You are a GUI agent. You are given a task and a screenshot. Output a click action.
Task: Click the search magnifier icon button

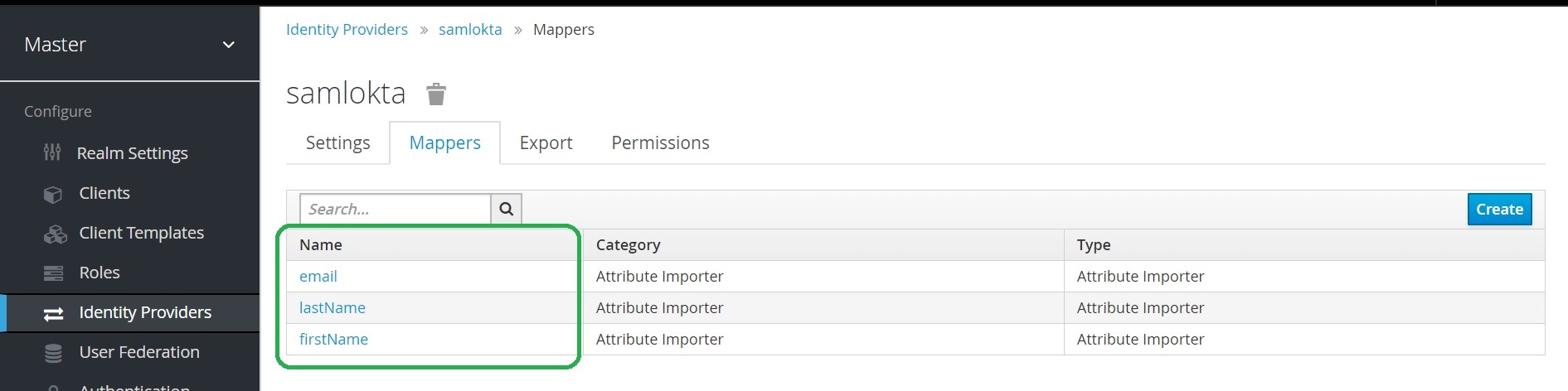point(506,210)
